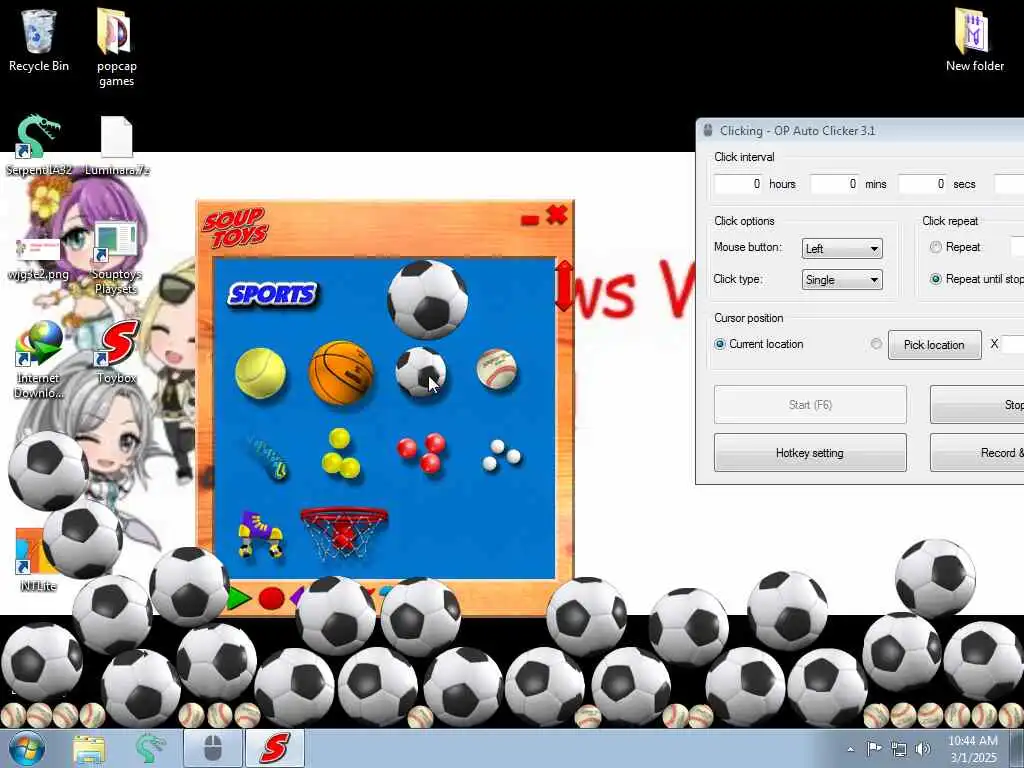Open the network tray icon
The width and height of the screenshot is (1024, 768).
pyautogui.click(x=899, y=749)
